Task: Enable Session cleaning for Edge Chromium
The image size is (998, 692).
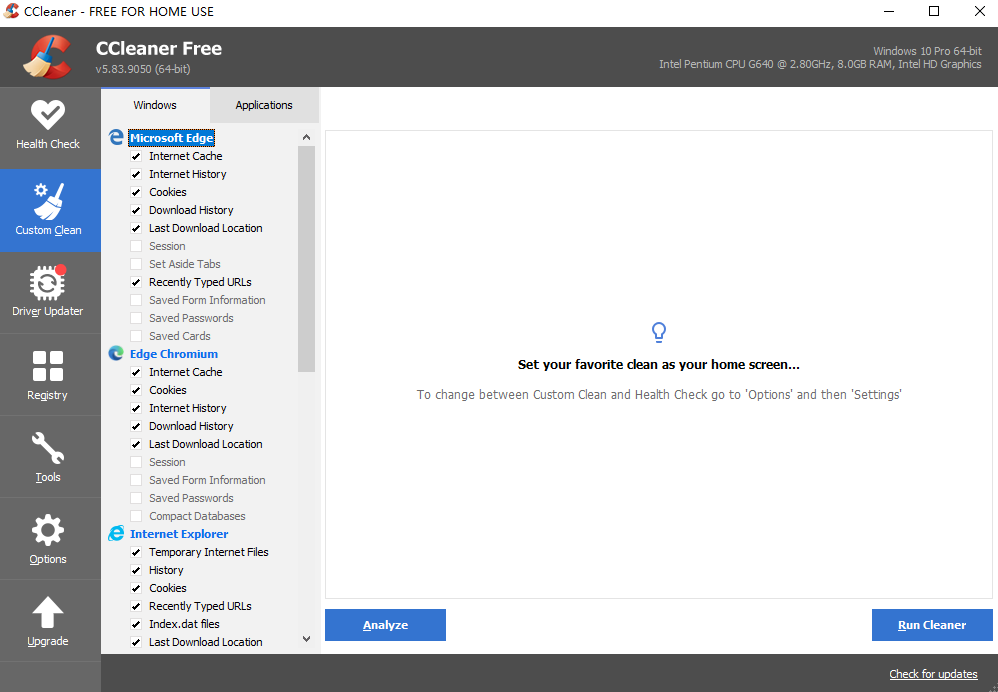Action: pos(136,461)
